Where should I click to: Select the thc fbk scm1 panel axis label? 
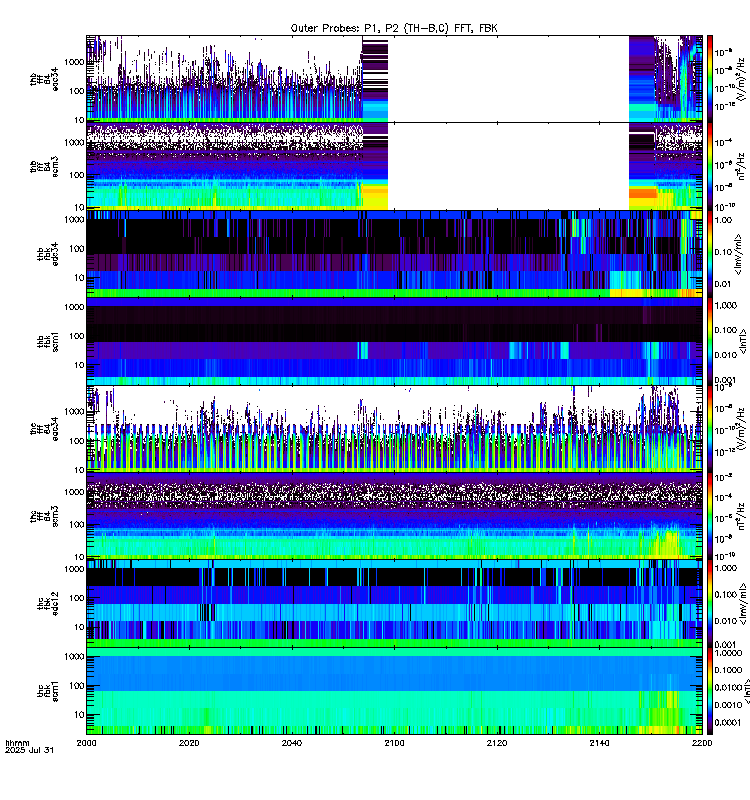click(47, 691)
